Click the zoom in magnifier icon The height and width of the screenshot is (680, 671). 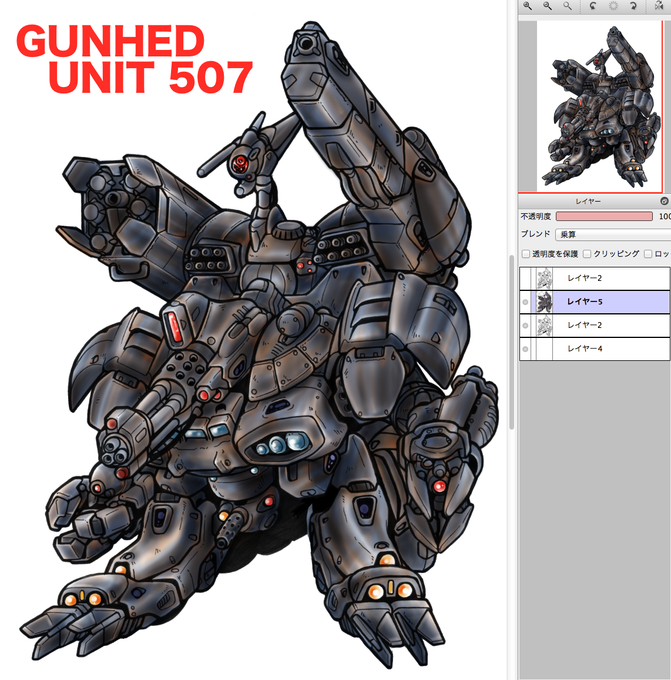point(527,6)
